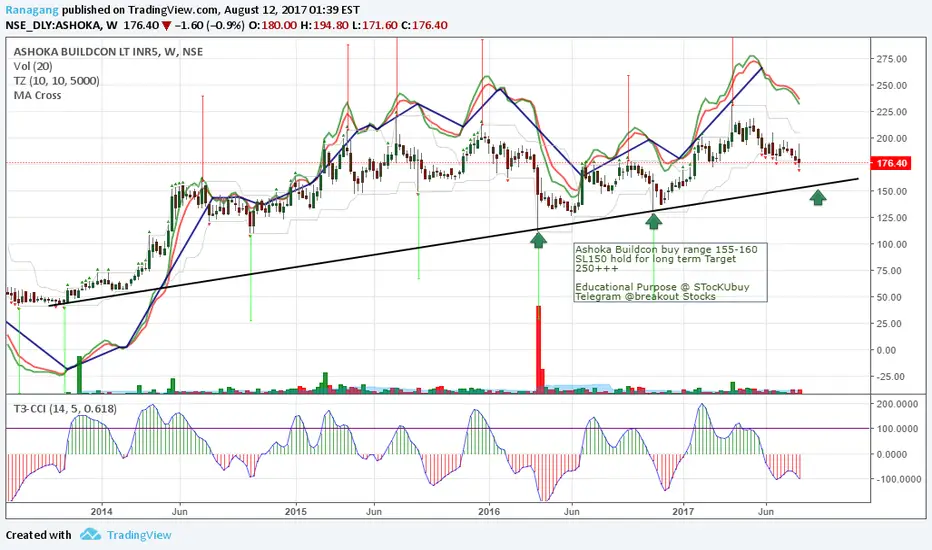This screenshot has height=550, width=932.
Task: Click the -25.00 price axis label
Action: click(x=889, y=376)
